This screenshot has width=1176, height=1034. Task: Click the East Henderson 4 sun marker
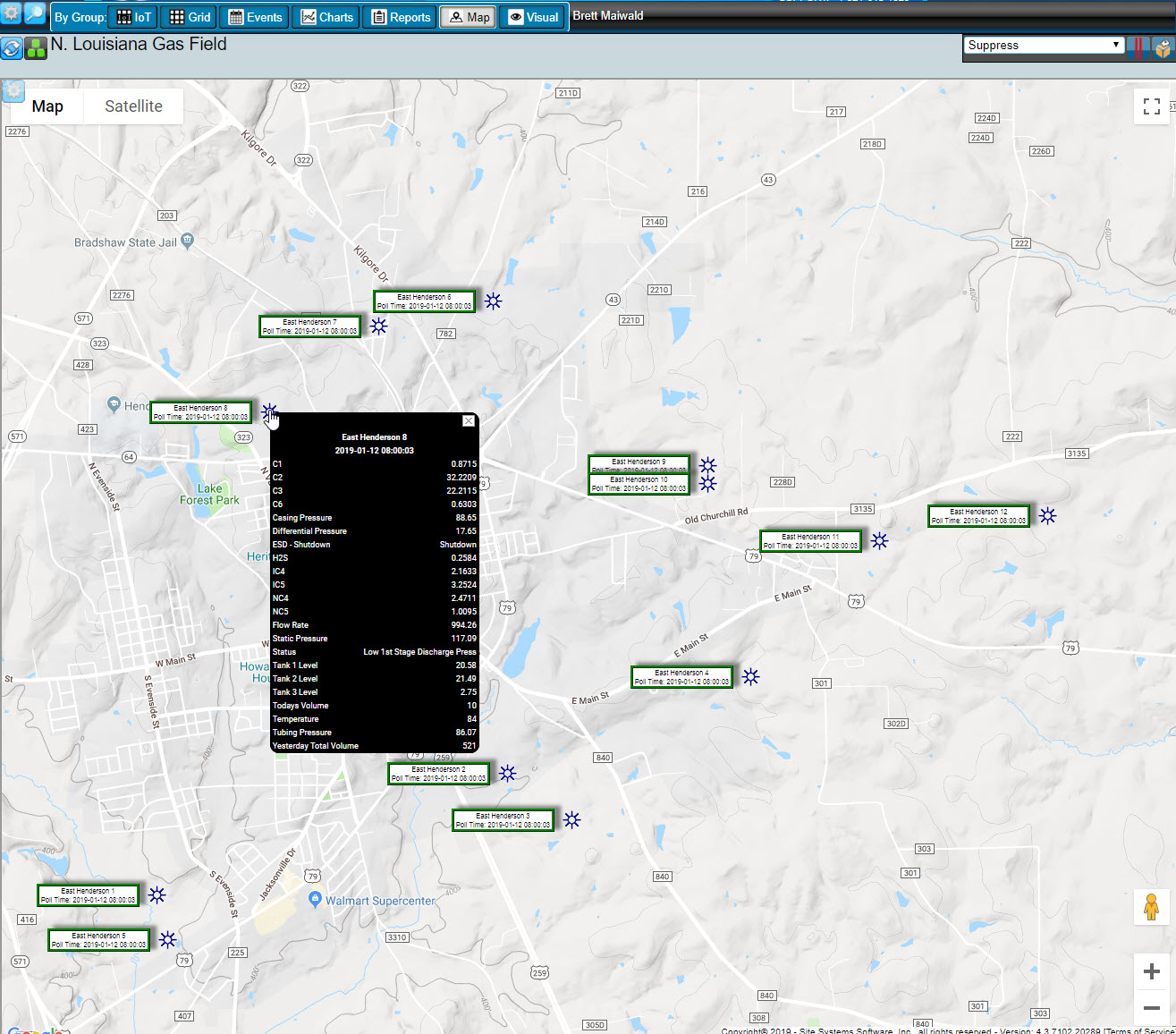(x=751, y=677)
